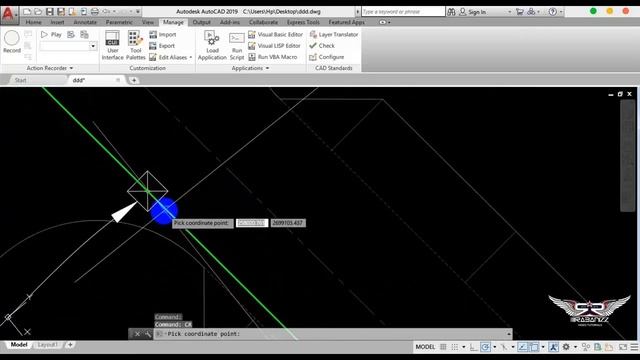The width and height of the screenshot is (640, 360).
Task: Open the Help question mark icon
Action: tap(552, 12)
